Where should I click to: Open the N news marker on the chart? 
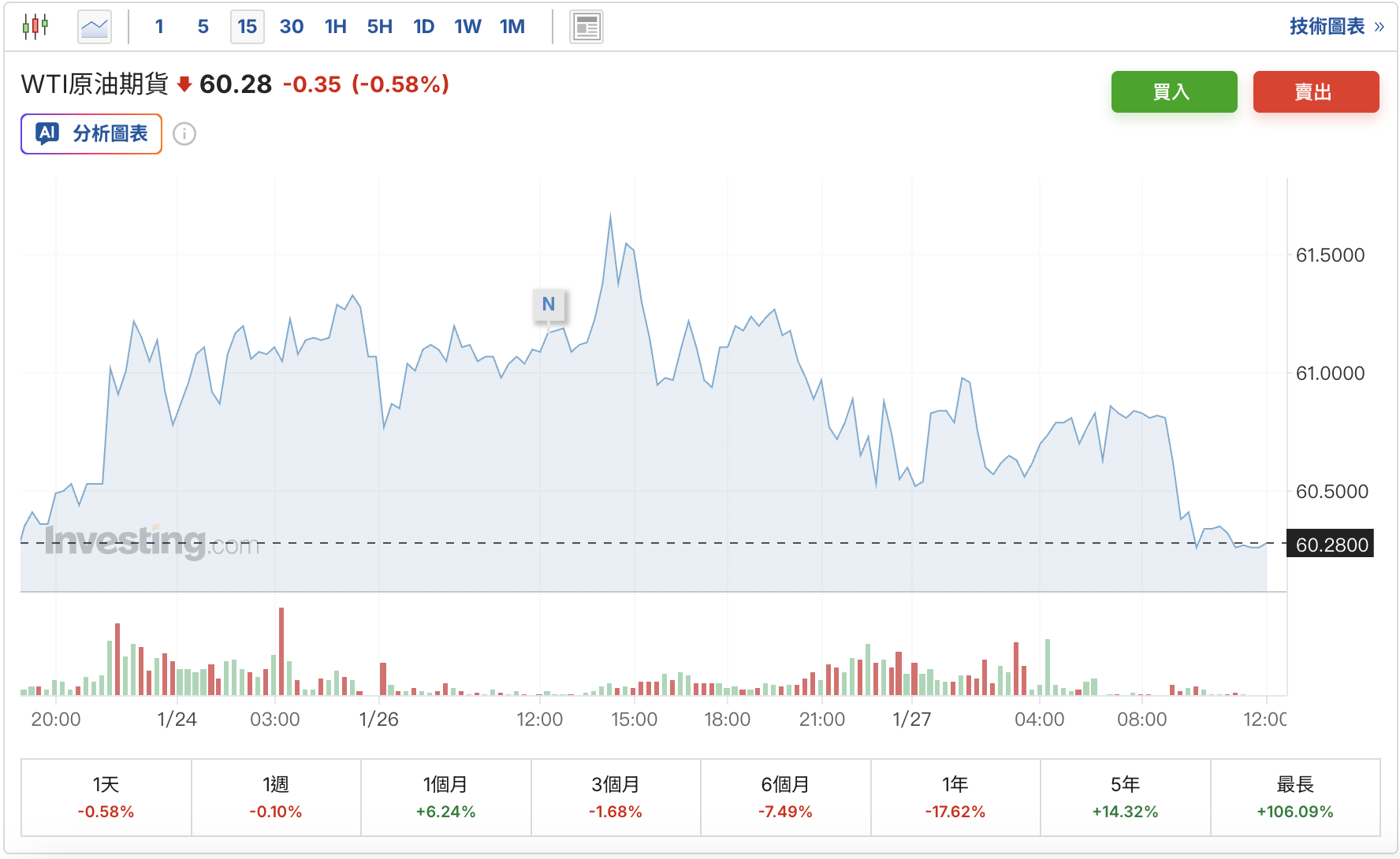tap(549, 305)
